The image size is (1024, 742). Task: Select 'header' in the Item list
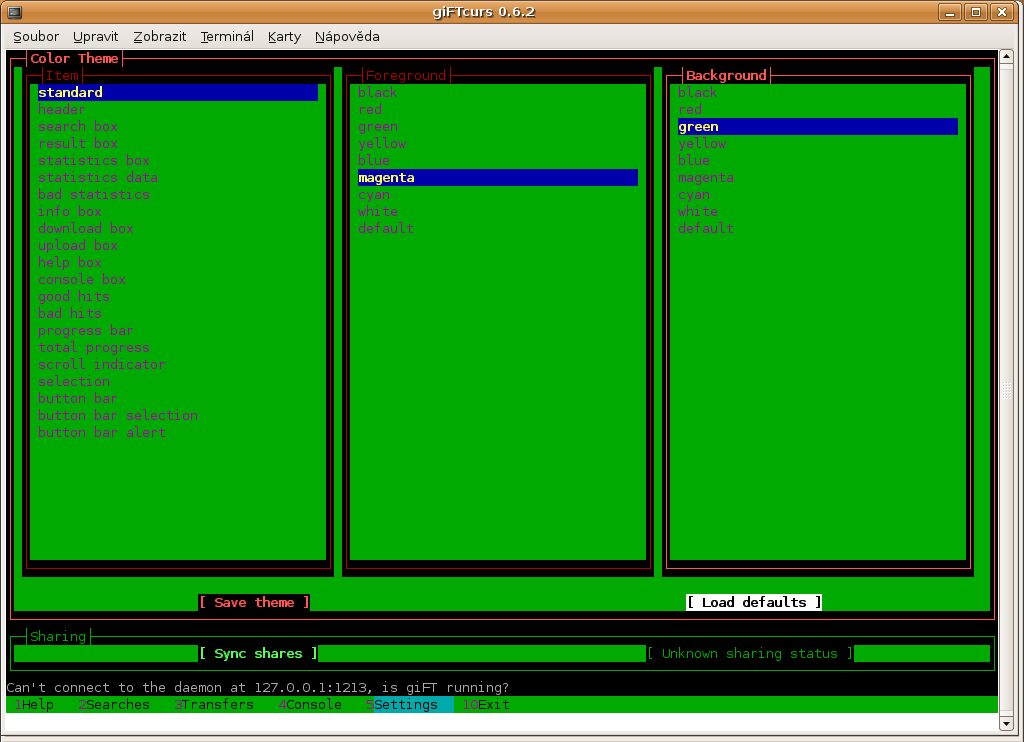tap(61, 109)
